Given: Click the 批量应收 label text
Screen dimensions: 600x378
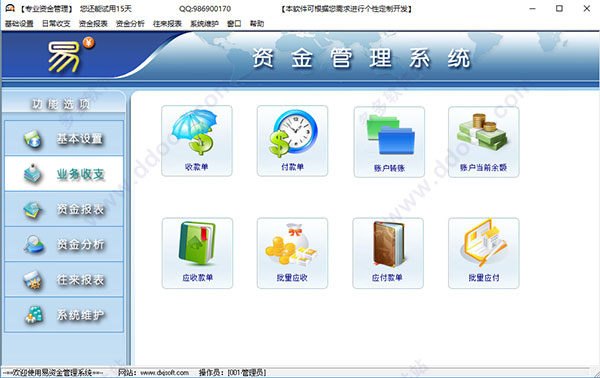Looking at the screenshot, I should pyautogui.click(x=292, y=278).
